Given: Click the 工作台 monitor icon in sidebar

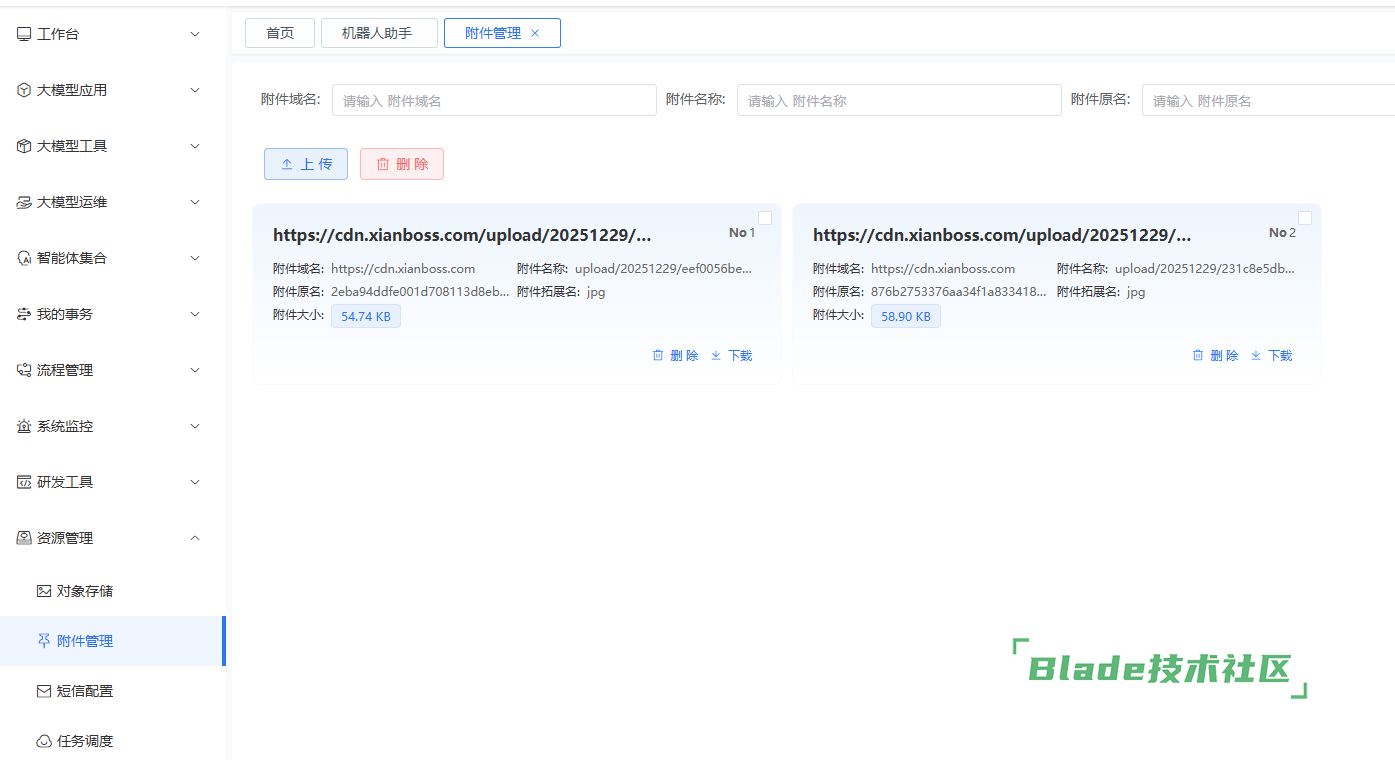Looking at the screenshot, I should 24,34.
